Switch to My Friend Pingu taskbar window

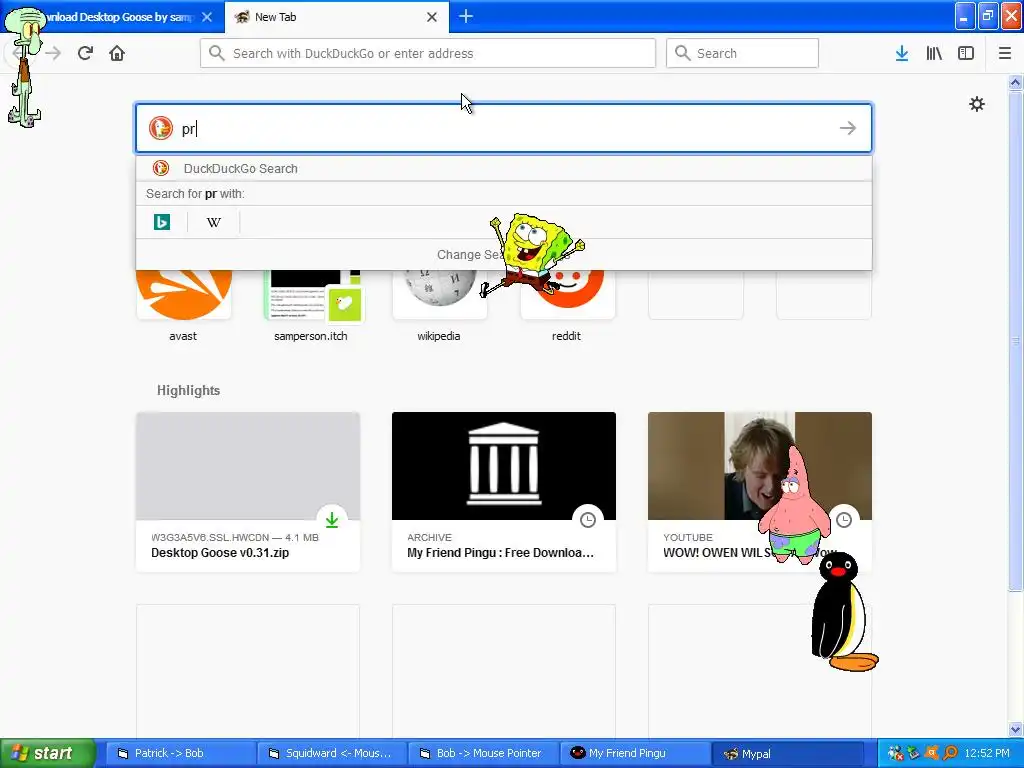635,753
